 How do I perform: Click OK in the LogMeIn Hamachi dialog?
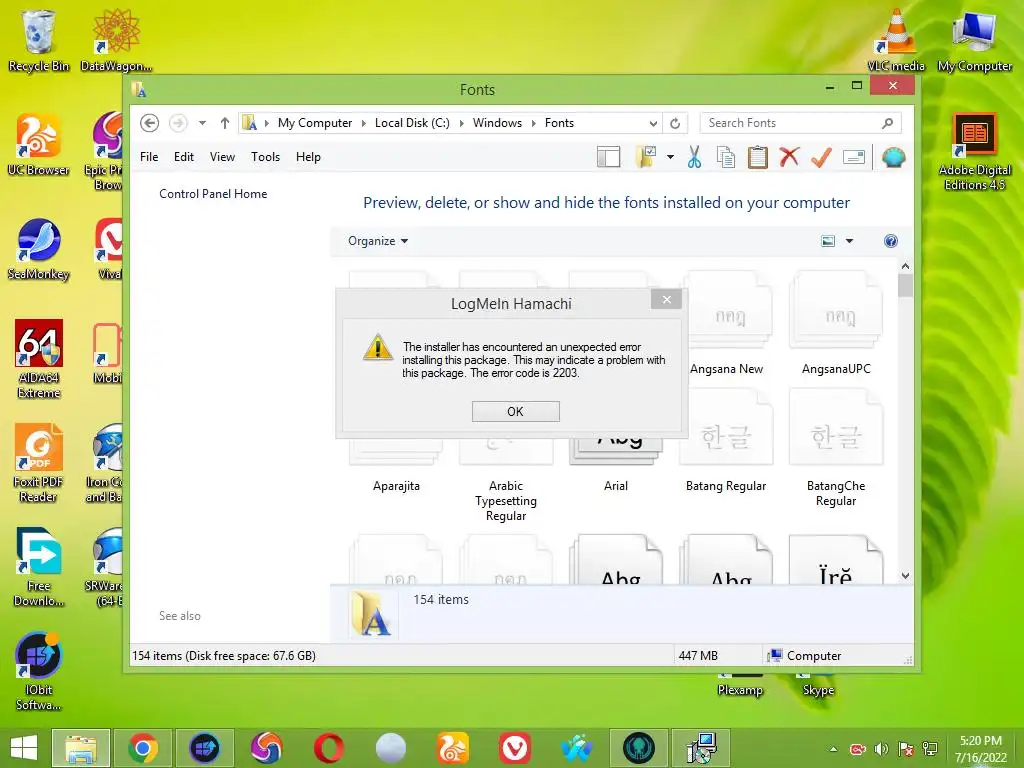coord(515,411)
